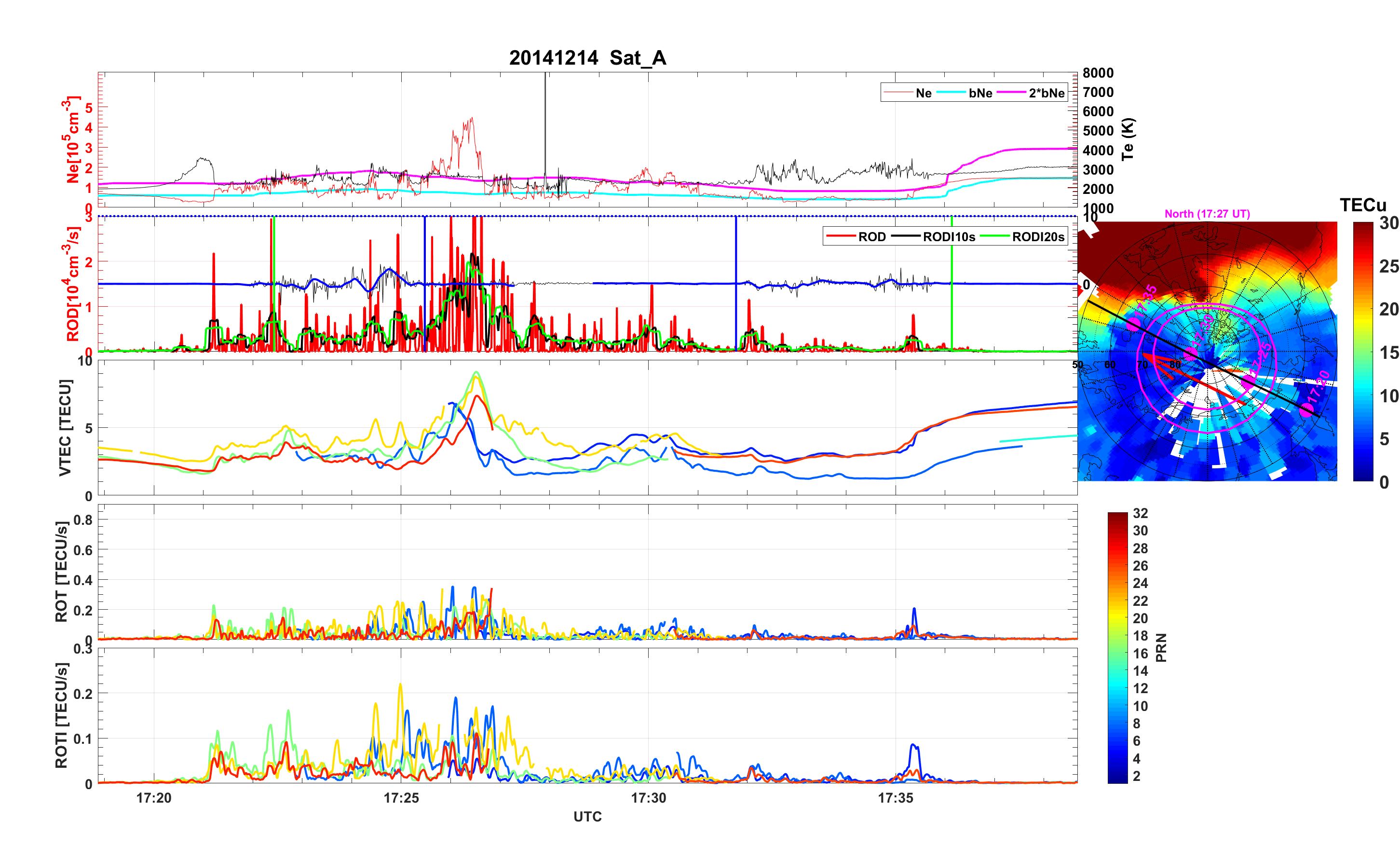Click the 17:35 time tick label
The image size is (1400, 847).
tap(896, 797)
